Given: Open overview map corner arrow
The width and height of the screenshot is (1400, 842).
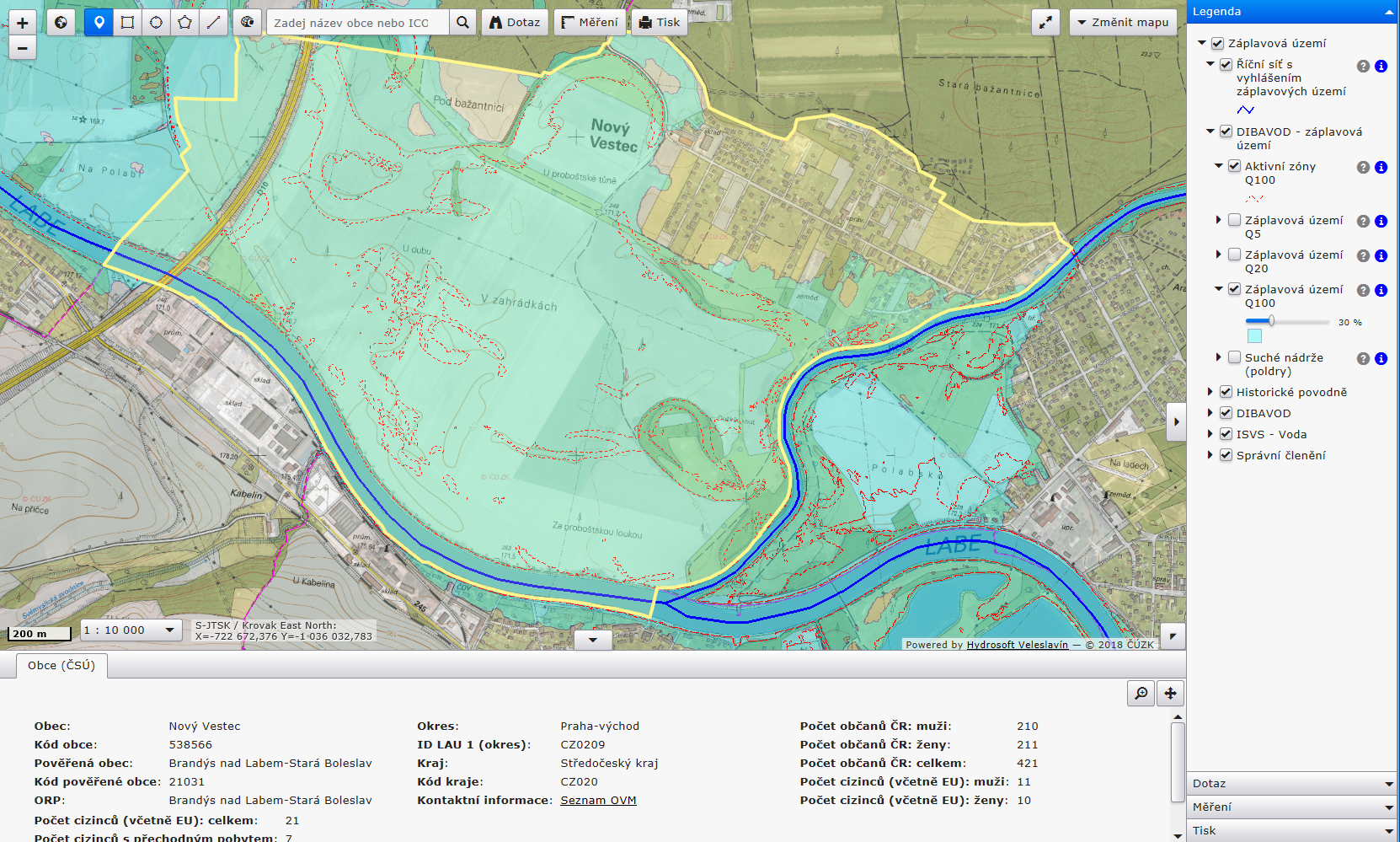Looking at the screenshot, I should tap(1173, 636).
